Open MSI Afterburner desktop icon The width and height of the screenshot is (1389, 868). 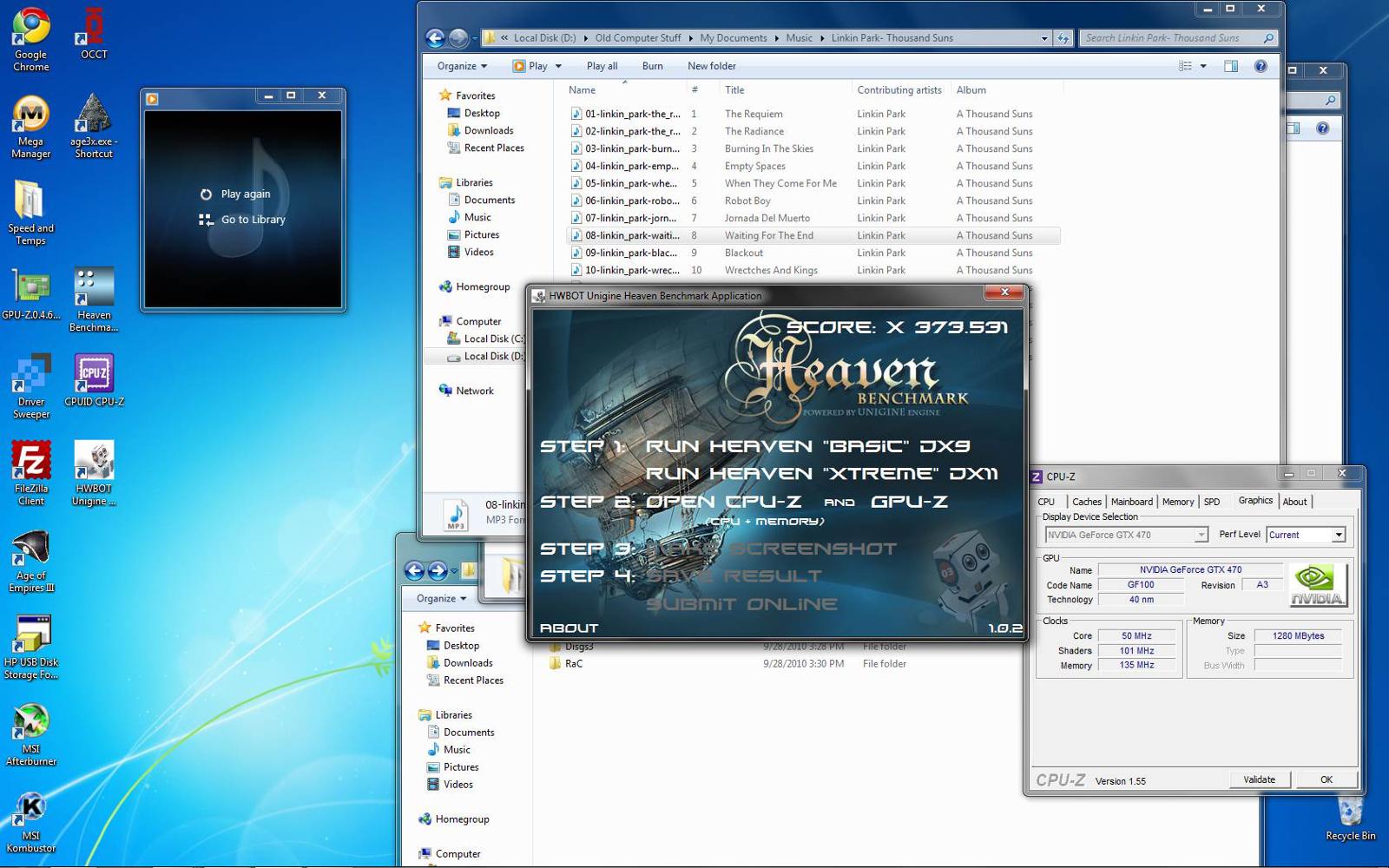coord(30,734)
